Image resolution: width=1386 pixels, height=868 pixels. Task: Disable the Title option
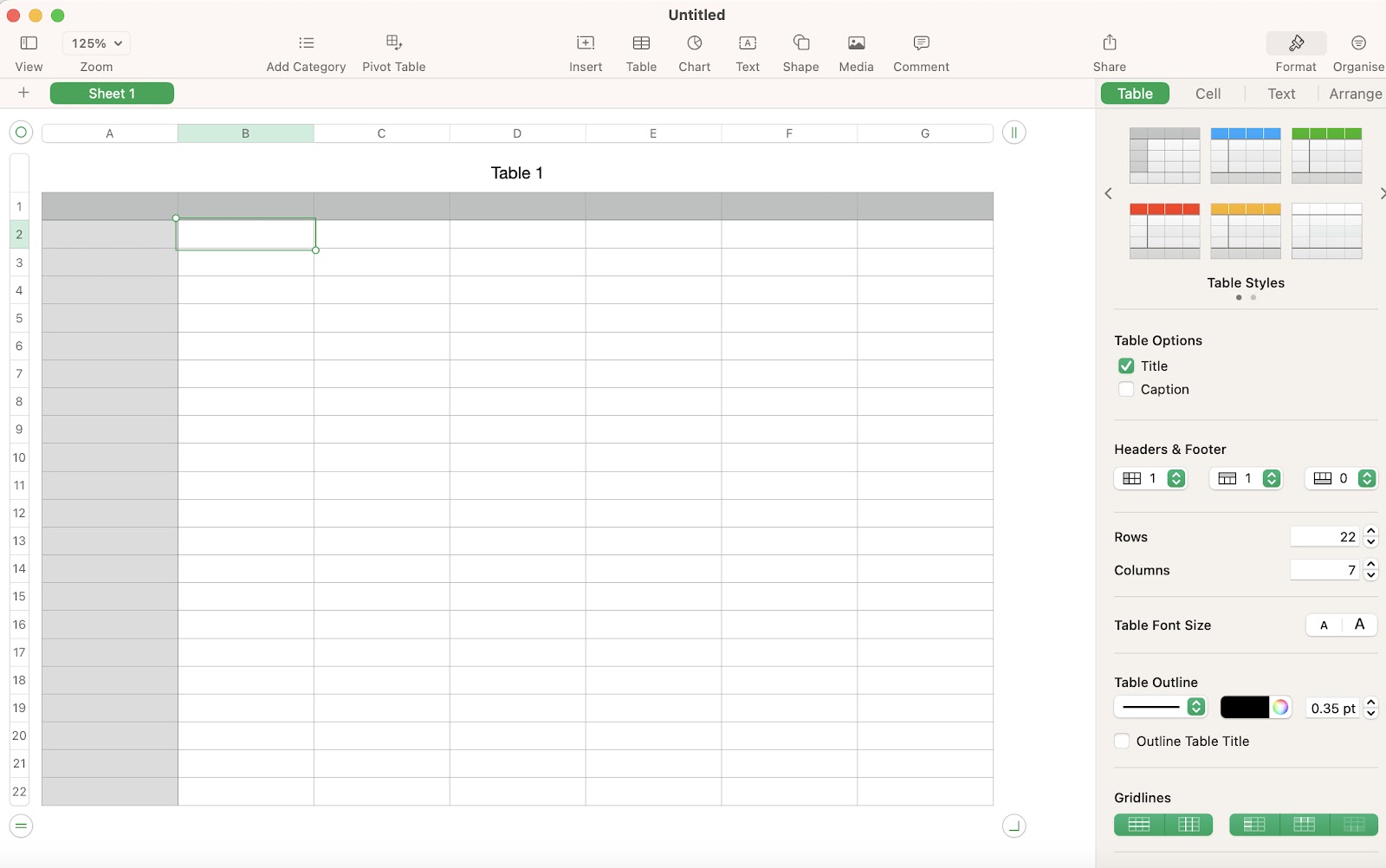(1126, 366)
